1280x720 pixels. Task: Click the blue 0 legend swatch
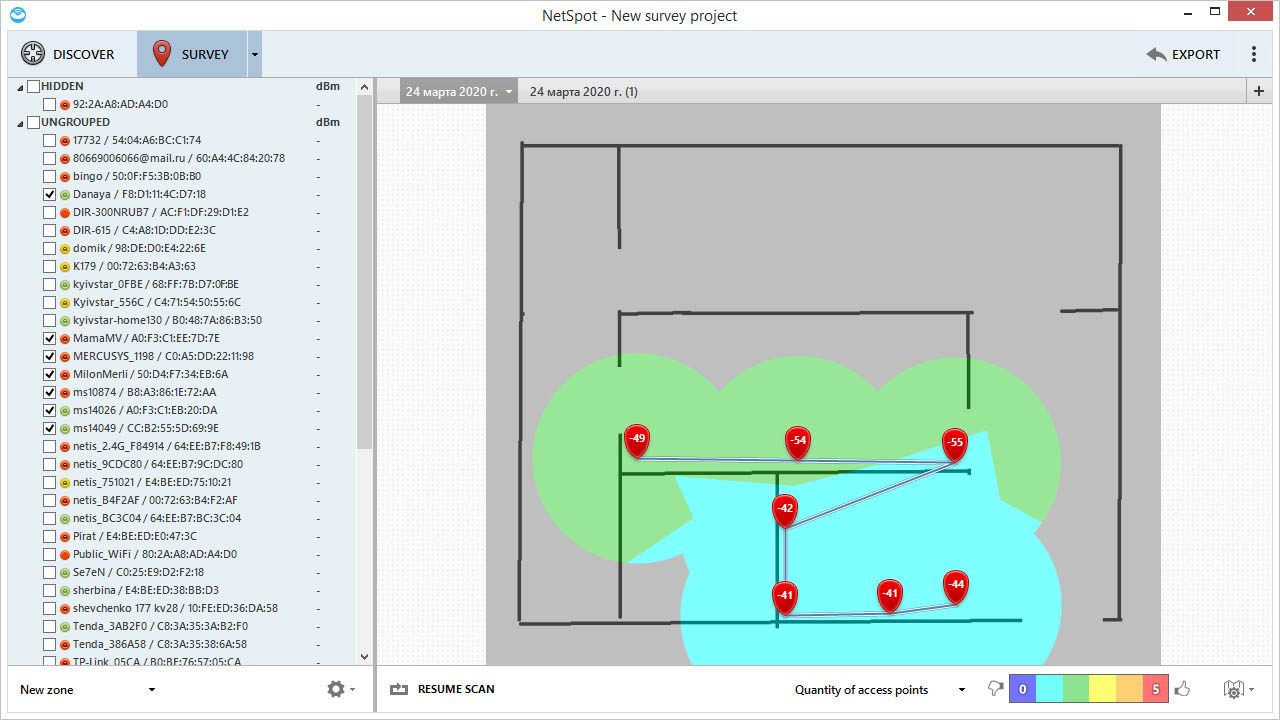1022,689
